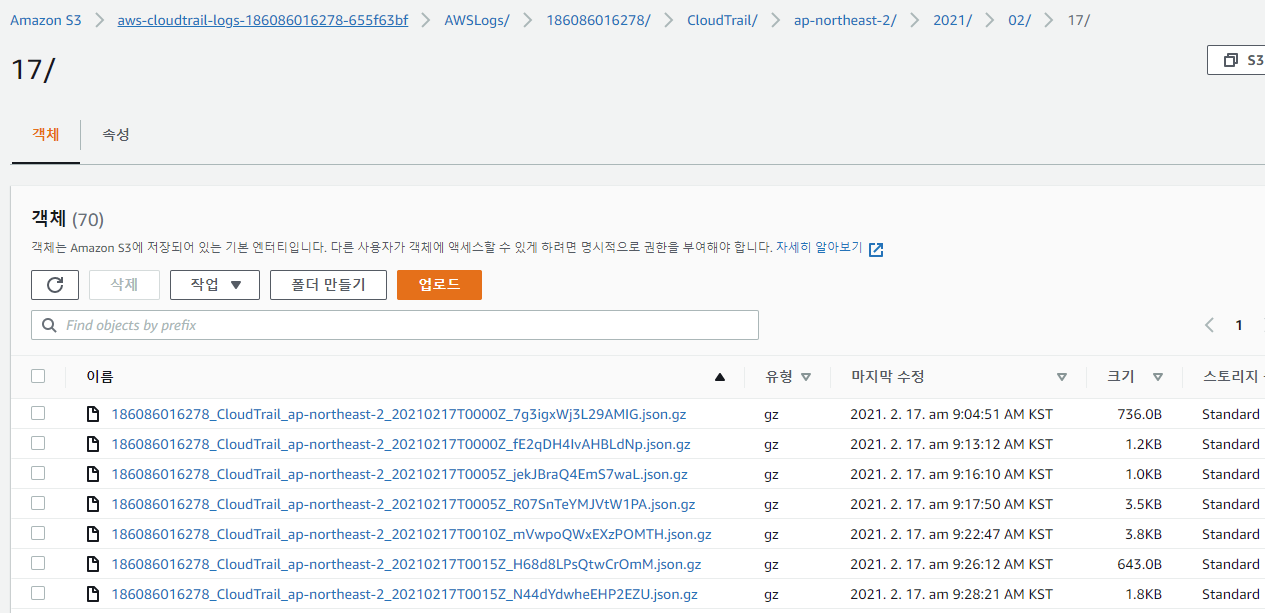
Task: Check the box for jekJBraQ4EmS7waL.json.gz
Action: (x=38, y=473)
